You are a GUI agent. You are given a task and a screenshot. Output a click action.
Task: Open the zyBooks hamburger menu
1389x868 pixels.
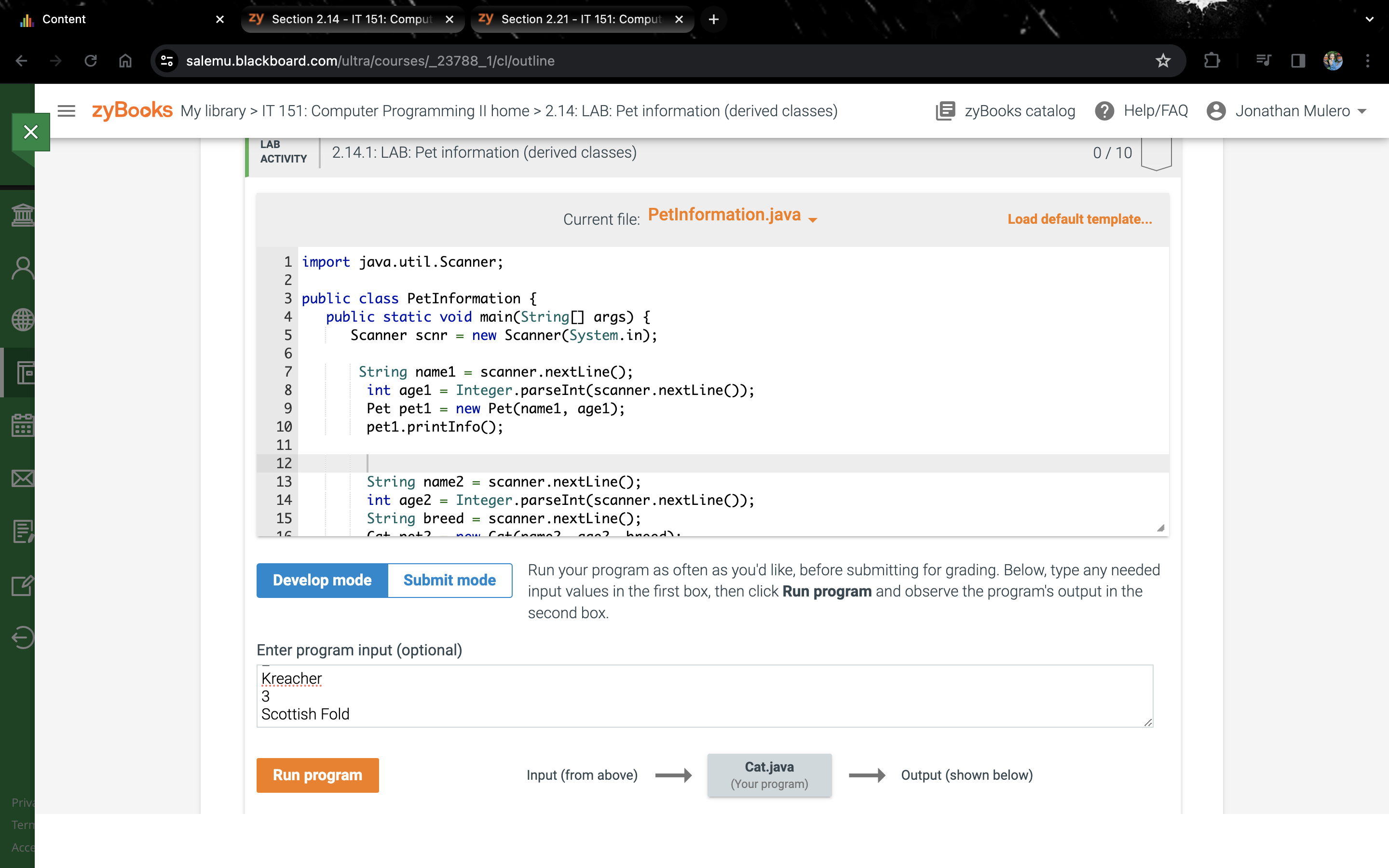point(66,110)
